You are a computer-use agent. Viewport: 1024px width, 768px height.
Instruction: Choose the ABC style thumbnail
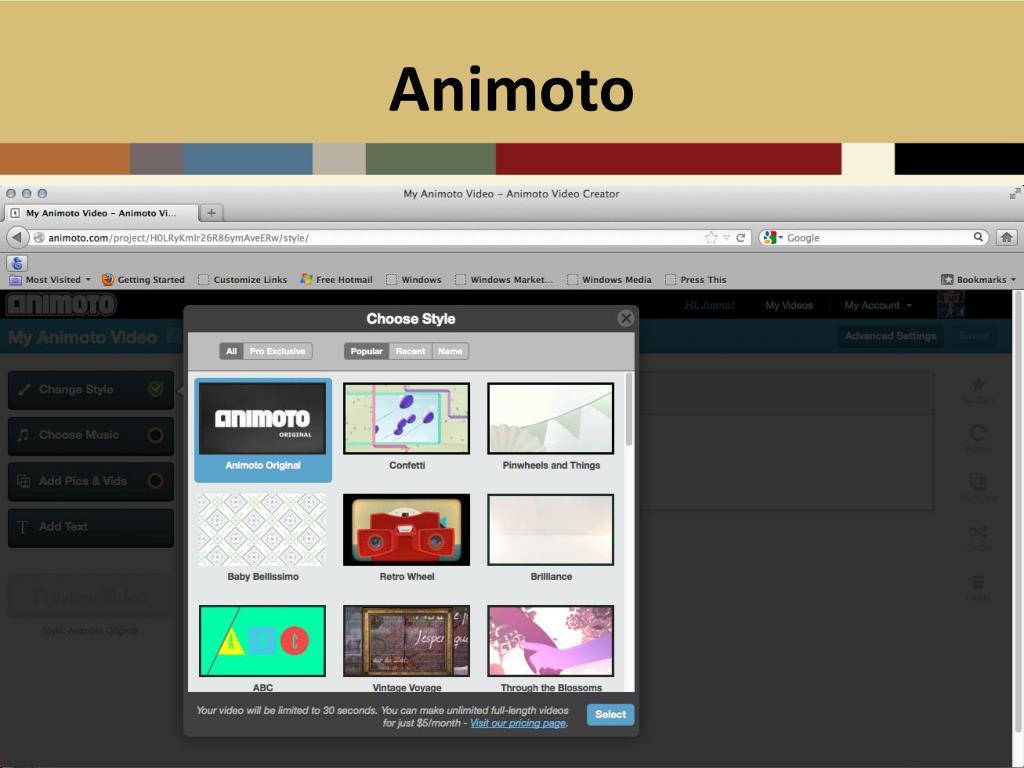point(263,641)
